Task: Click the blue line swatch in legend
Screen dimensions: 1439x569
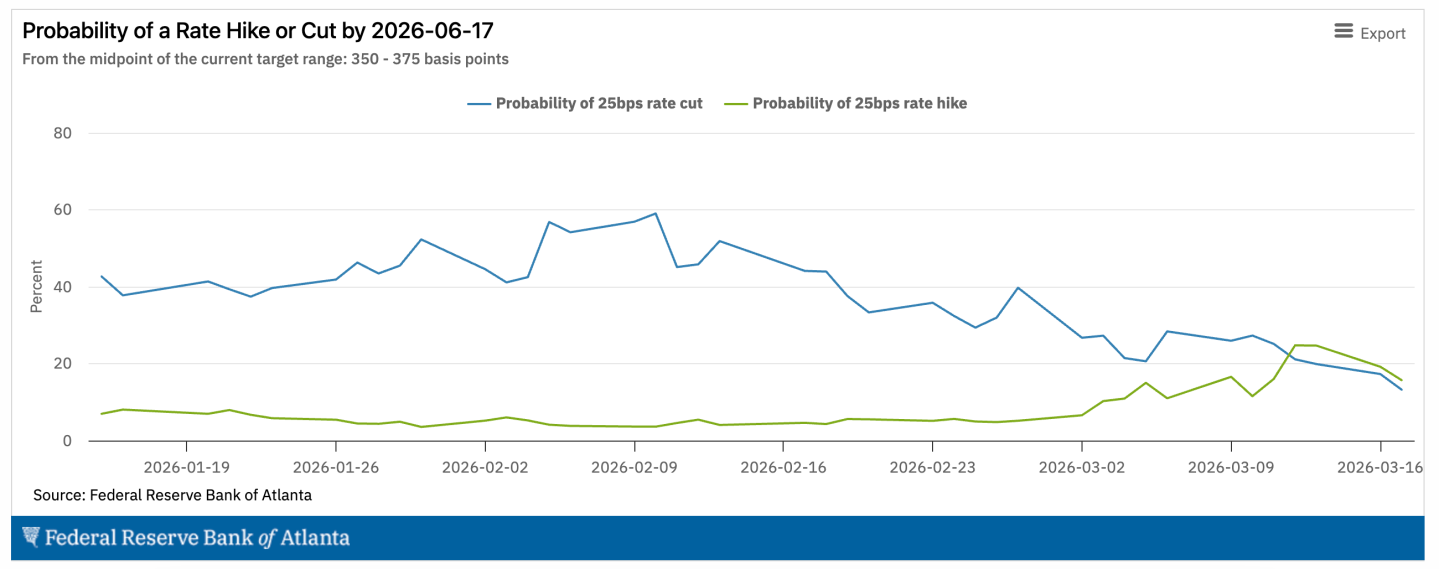Action: 478,103
